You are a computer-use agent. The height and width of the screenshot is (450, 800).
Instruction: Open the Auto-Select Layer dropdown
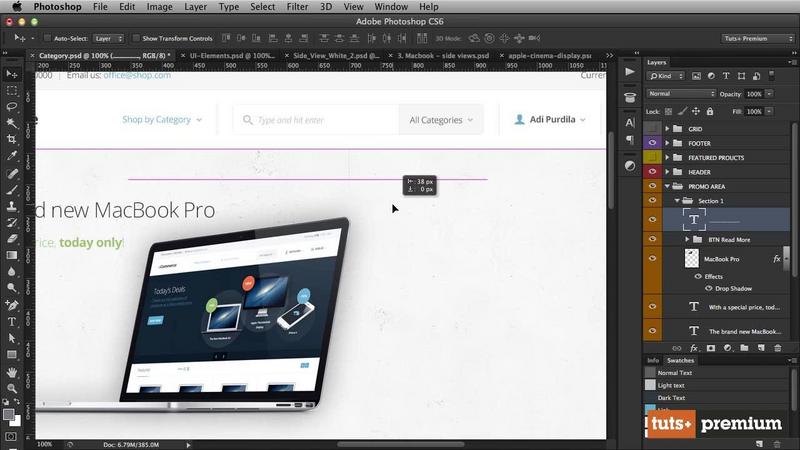[109, 38]
